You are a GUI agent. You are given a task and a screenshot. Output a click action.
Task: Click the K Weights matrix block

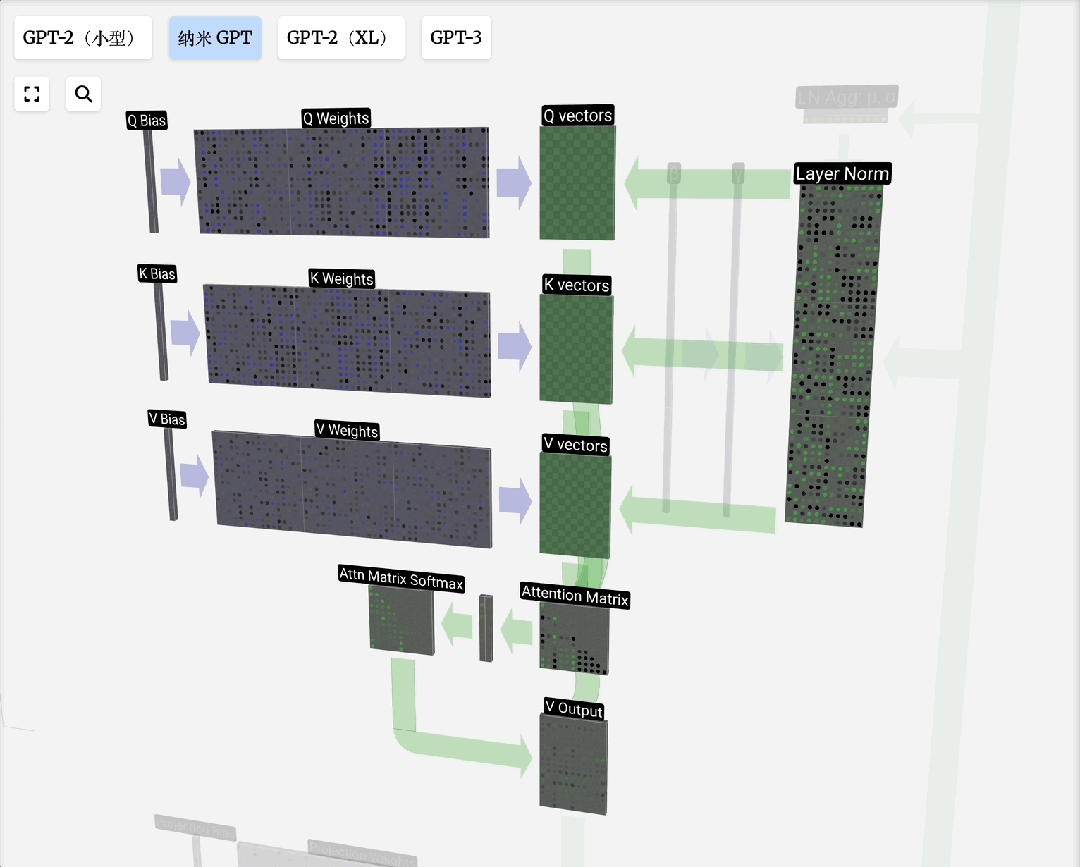pos(348,340)
